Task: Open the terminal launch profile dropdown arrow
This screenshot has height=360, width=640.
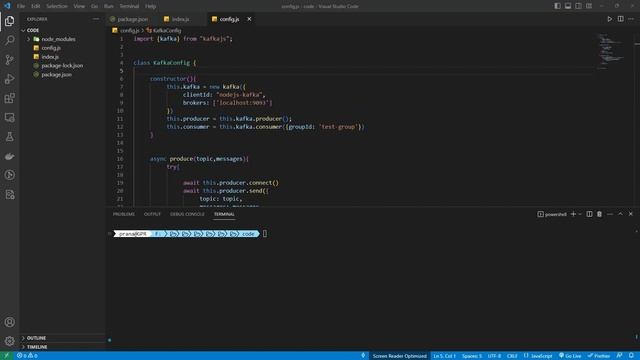Action: [x=580, y=214]
